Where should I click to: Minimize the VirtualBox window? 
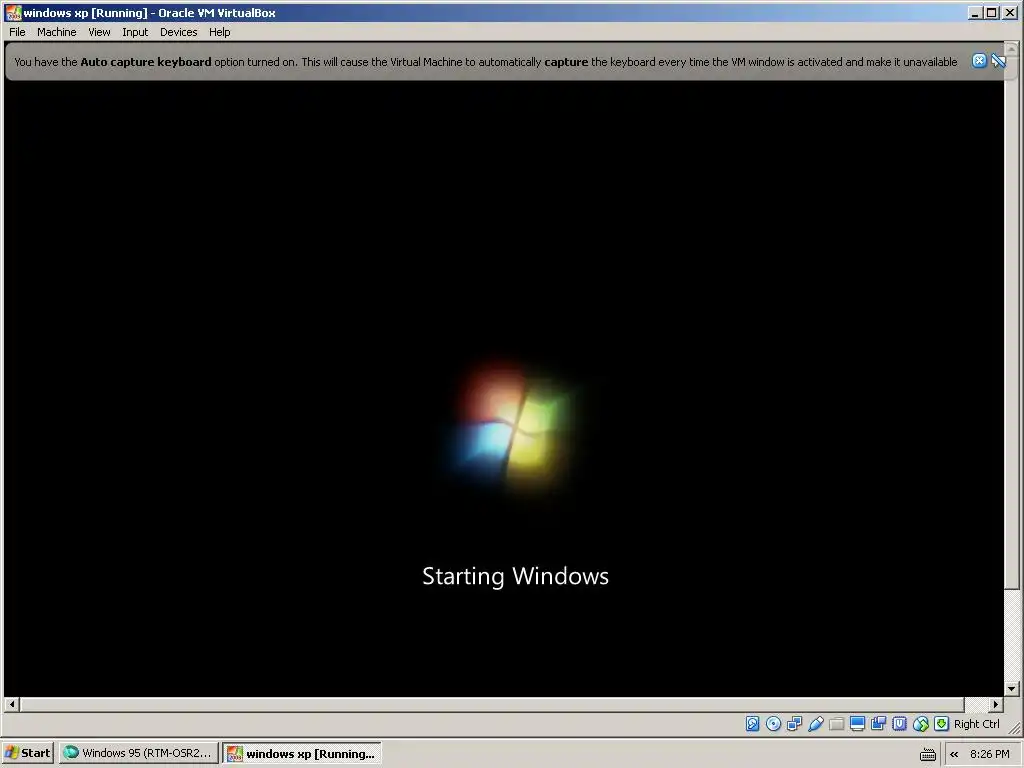pyautogui.click(x=975, y=12)
